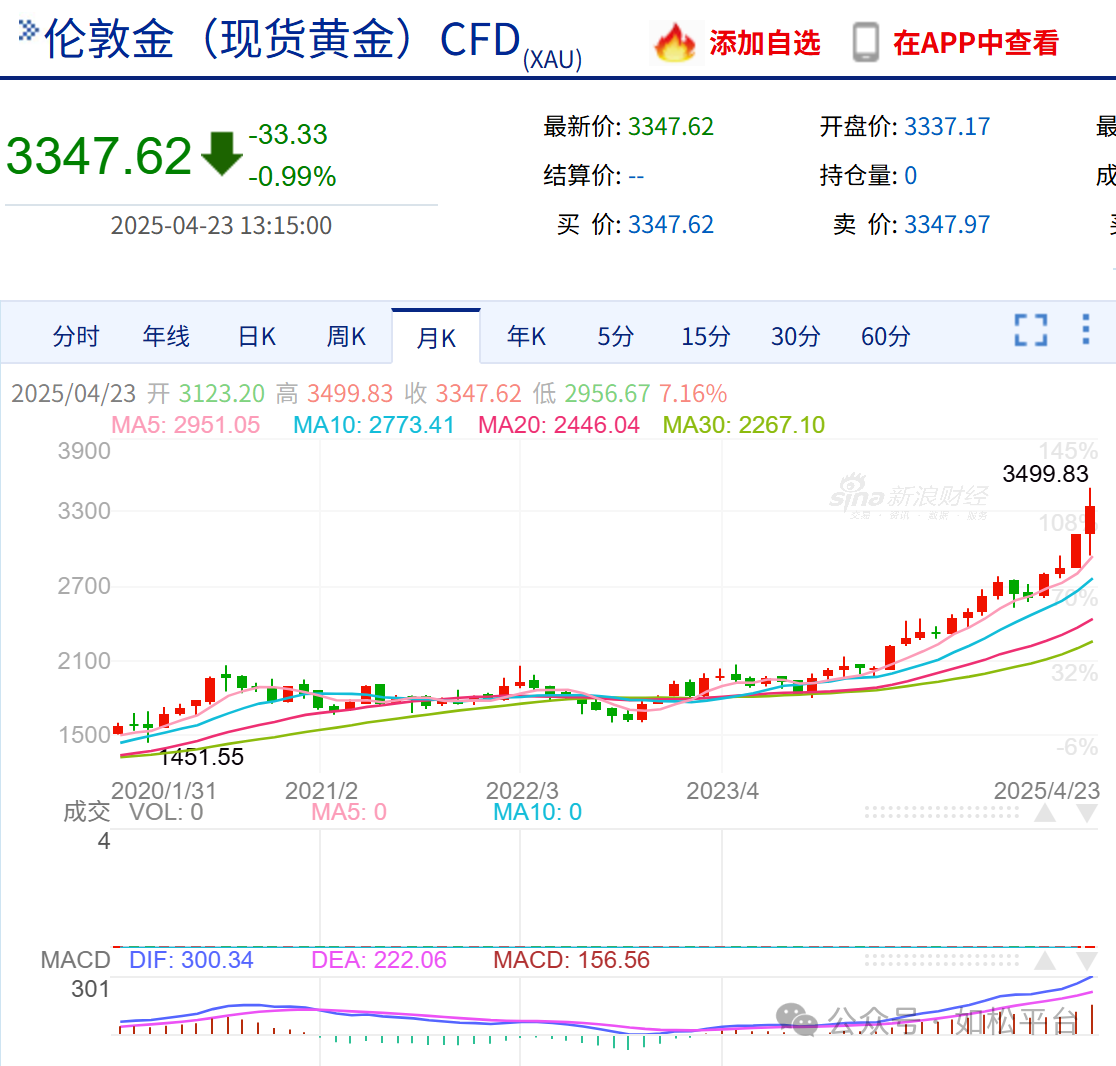Click the MA20: 2446.04 indicator label
Screen dimensions: 1116x1066
[559, 425]
